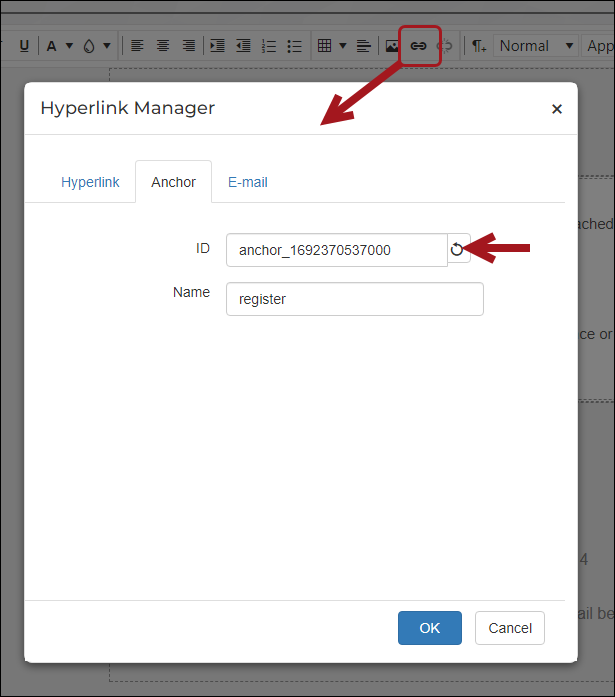Switch to the Hyperlink tab

(x=90, y=182)
